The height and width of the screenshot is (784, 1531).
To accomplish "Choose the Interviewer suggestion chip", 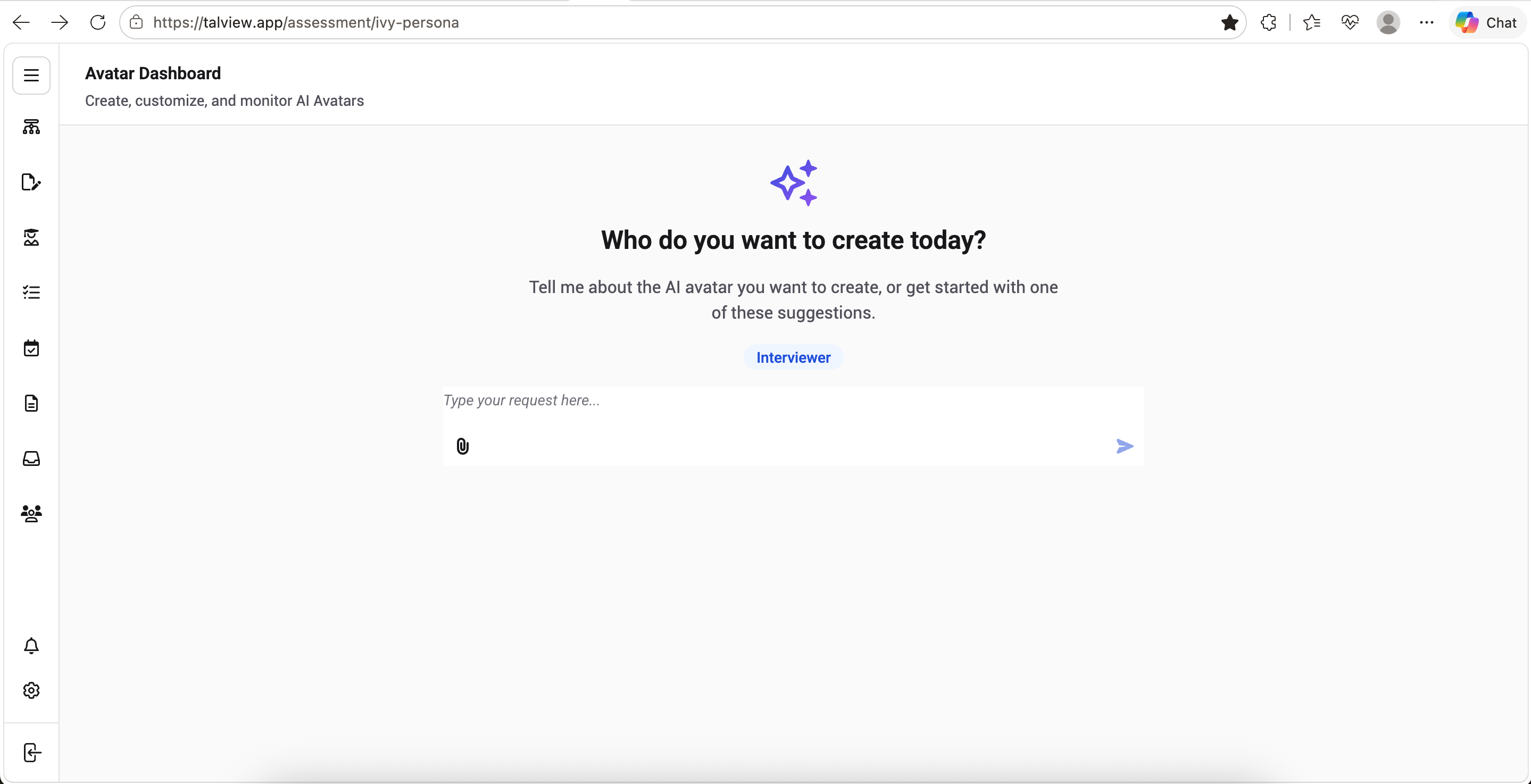I will [794, 357].
